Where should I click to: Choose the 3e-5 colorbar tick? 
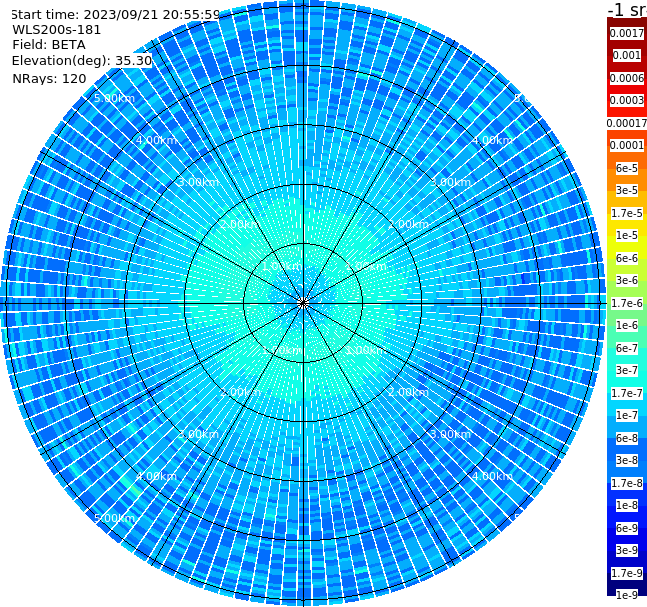tap(626, 190)
